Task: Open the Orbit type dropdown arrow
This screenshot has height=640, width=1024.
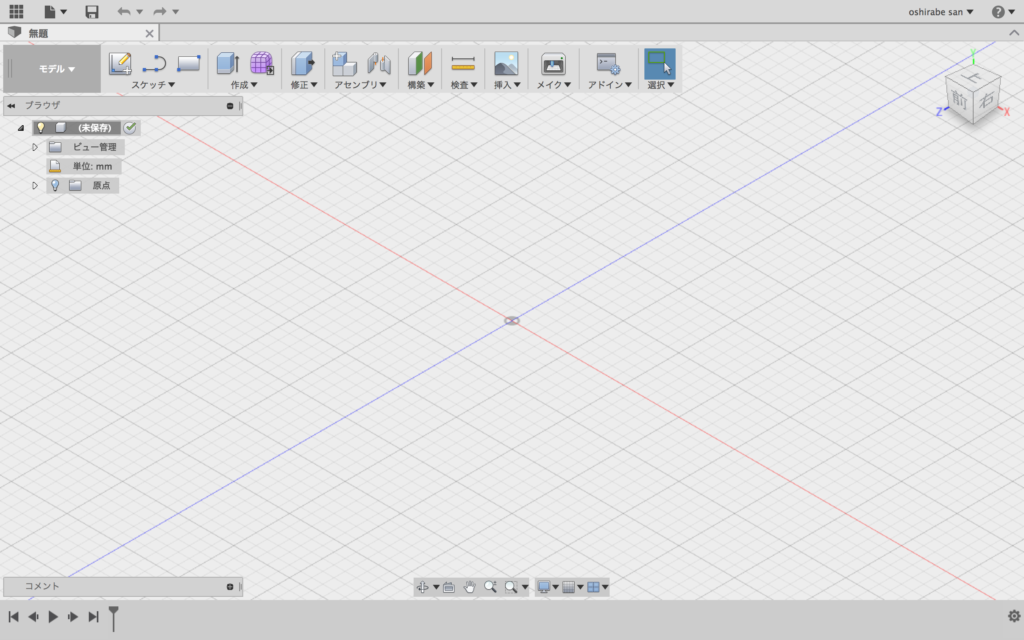Action: (436, 587)
